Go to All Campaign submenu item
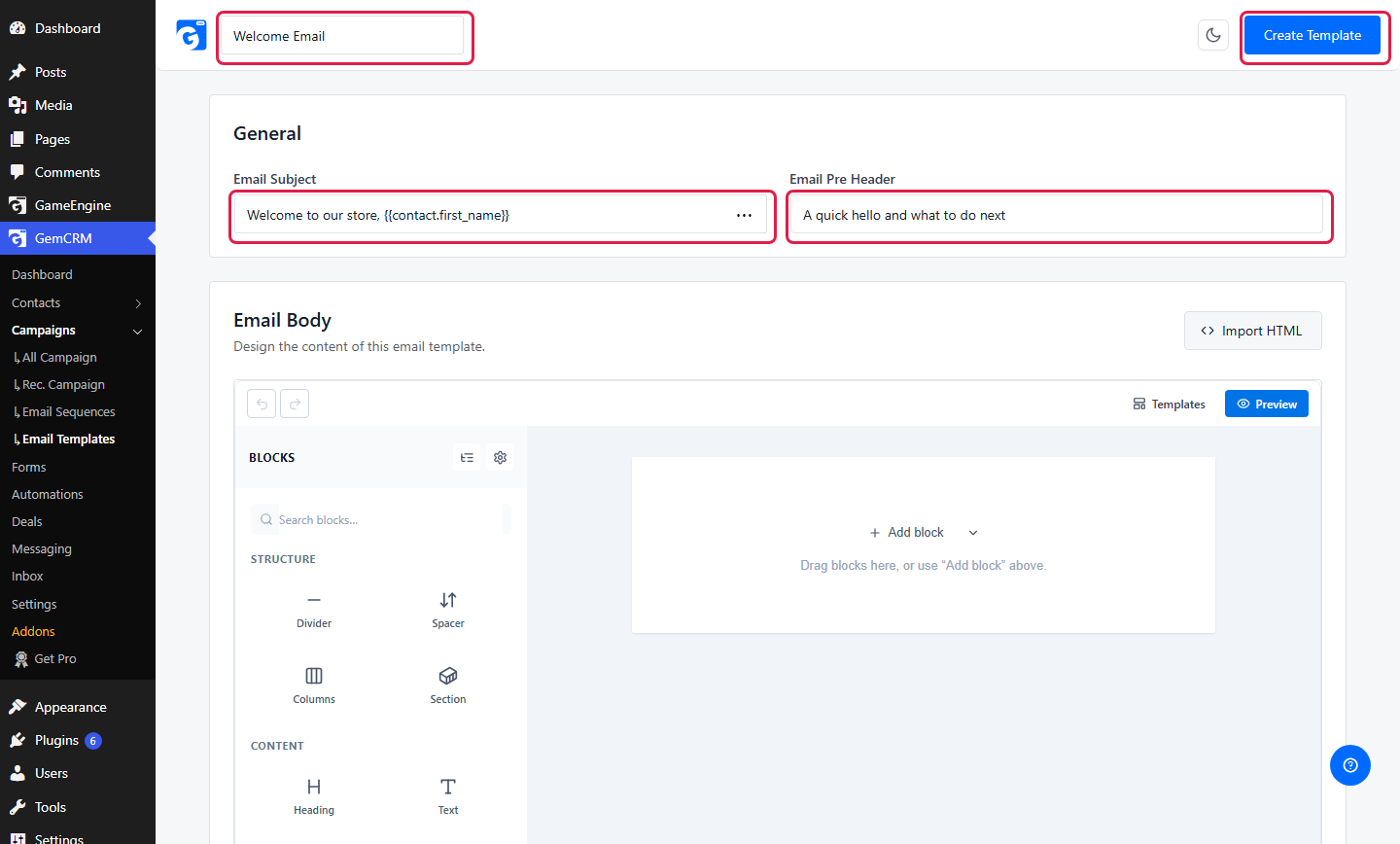Screen dimensions: 1400x844 click(x=59, y=358)
